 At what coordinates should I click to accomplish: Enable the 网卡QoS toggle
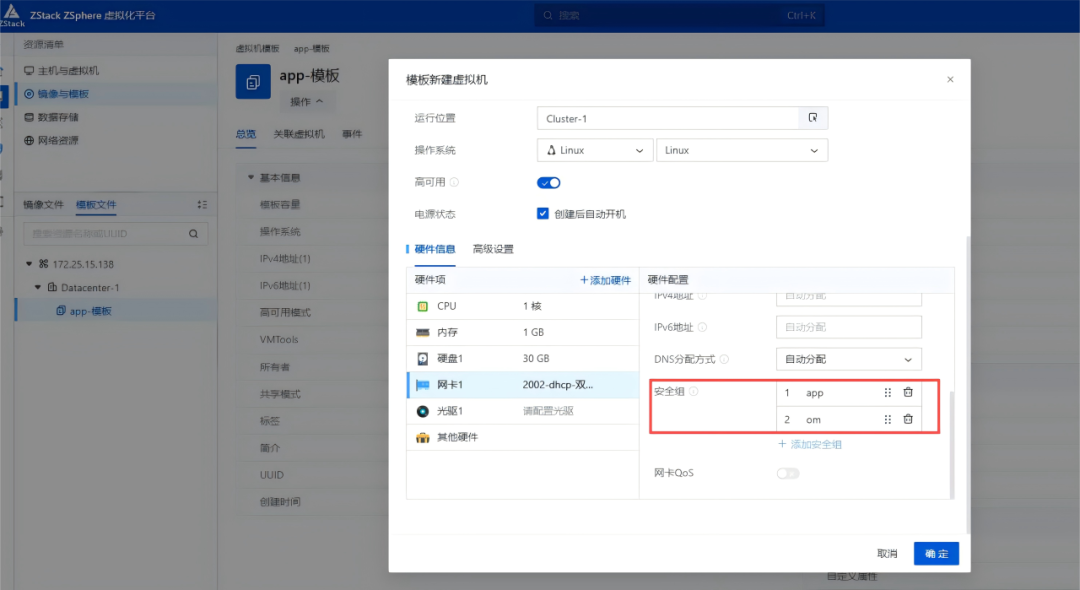787,472
